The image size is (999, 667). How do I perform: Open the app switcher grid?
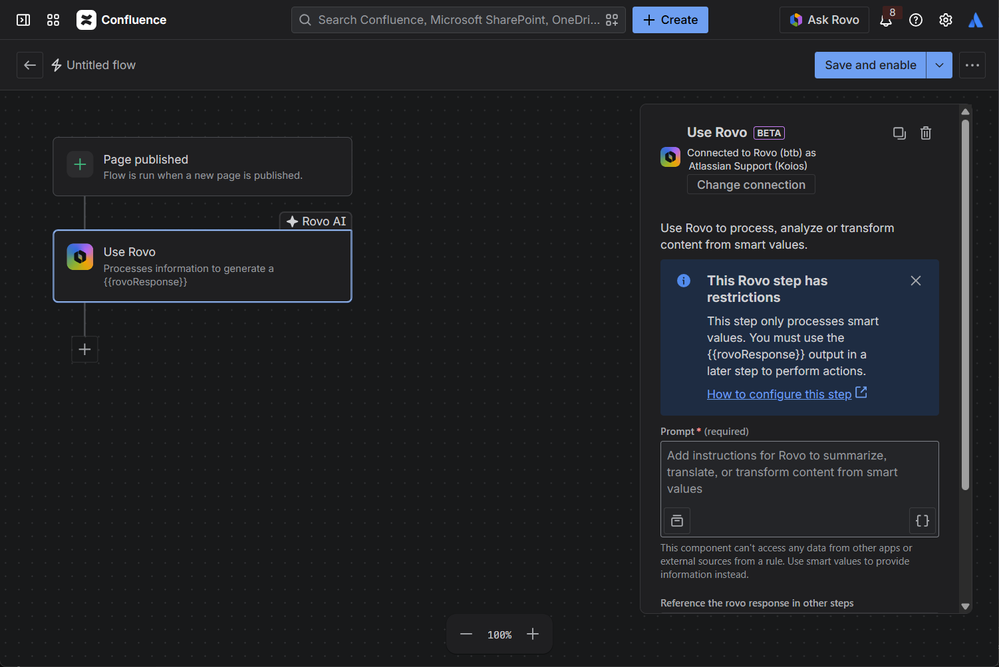[x=53, y=20]
